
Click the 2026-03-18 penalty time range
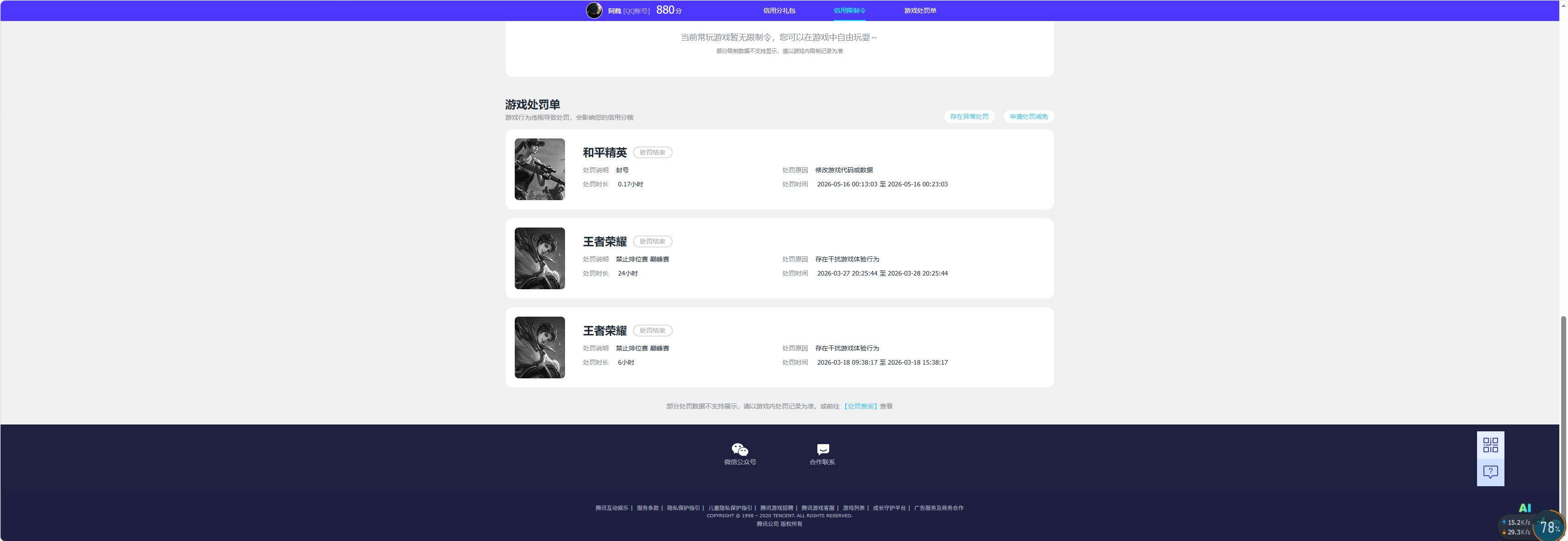click(882, 362)
